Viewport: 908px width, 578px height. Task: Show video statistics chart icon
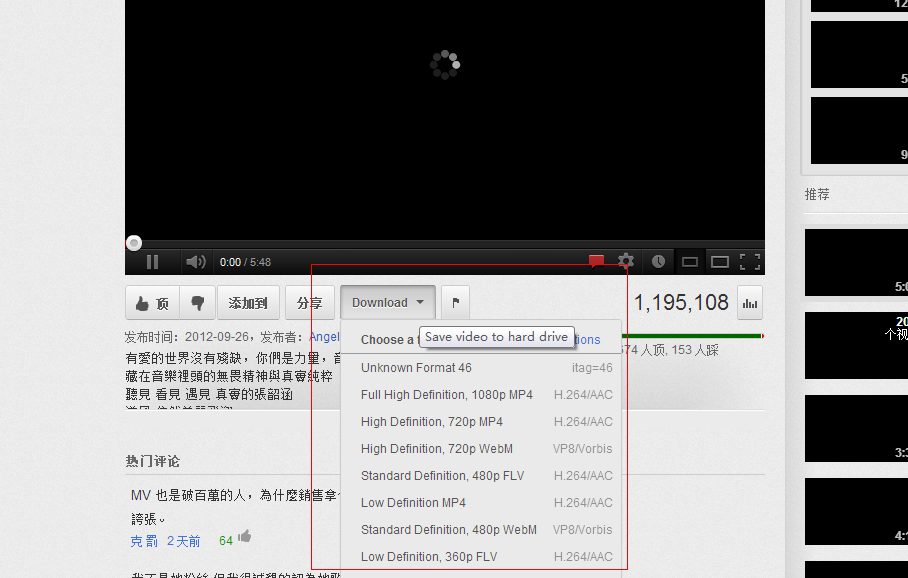pos(750,303)
